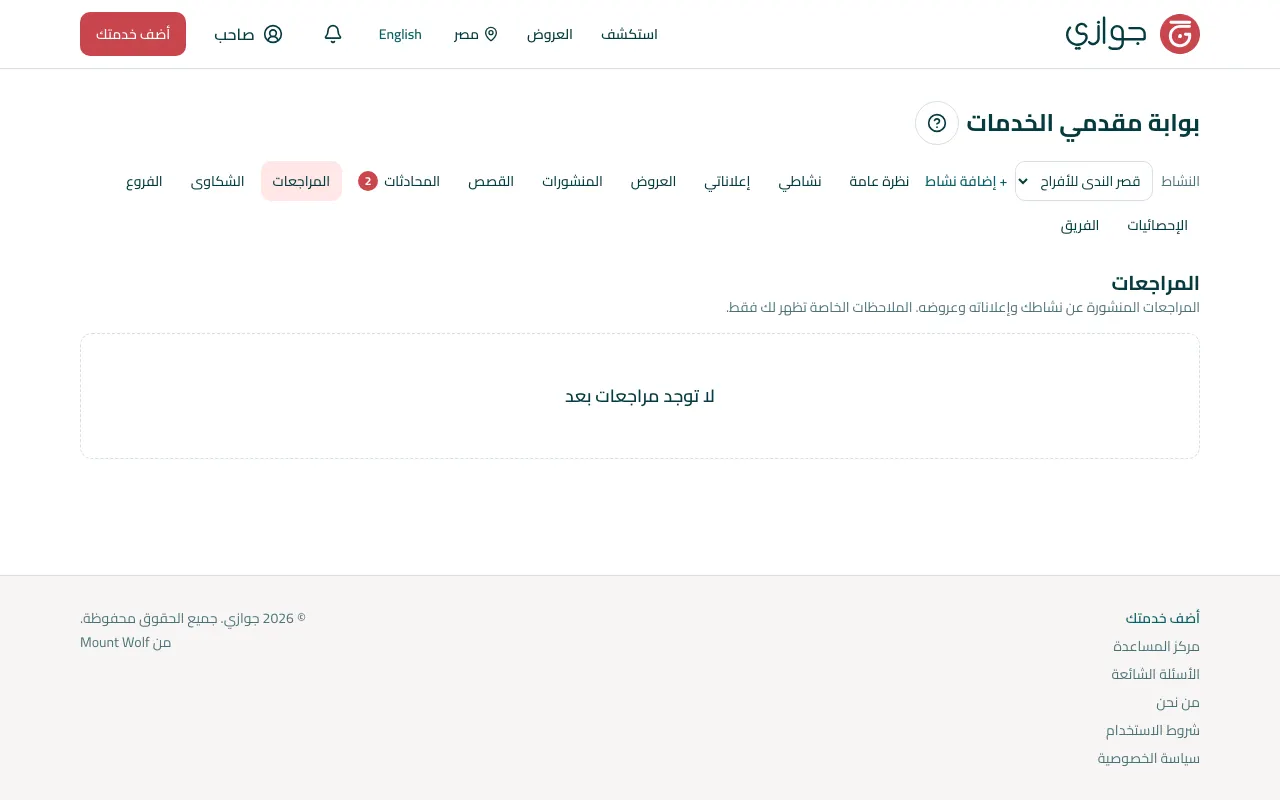Image resolution: width=1280 pixels, height=800 pixels.
Task: Click the جوازي logo icon
Action: 1179,34
